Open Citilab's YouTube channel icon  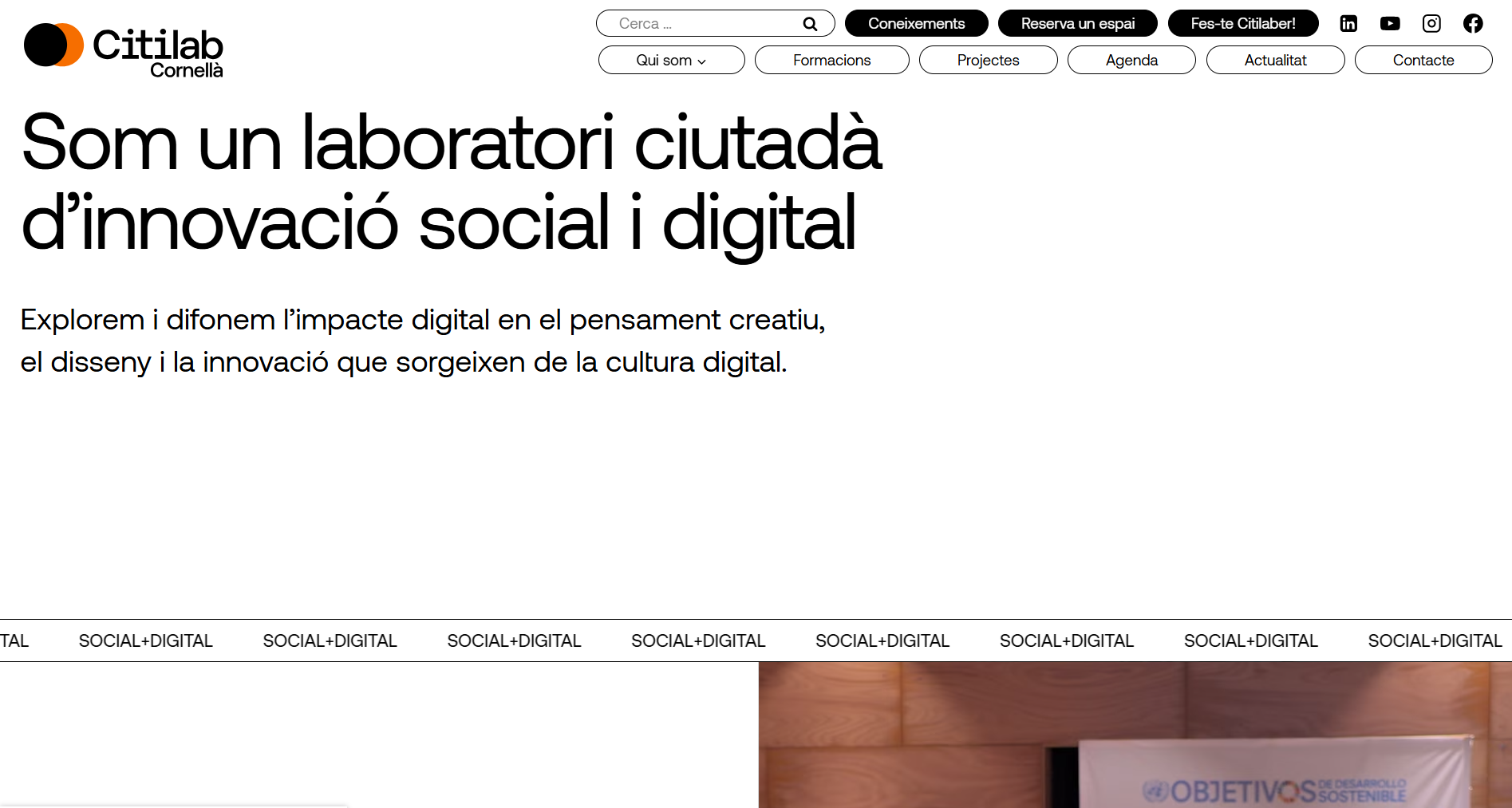coord(1390,23)
